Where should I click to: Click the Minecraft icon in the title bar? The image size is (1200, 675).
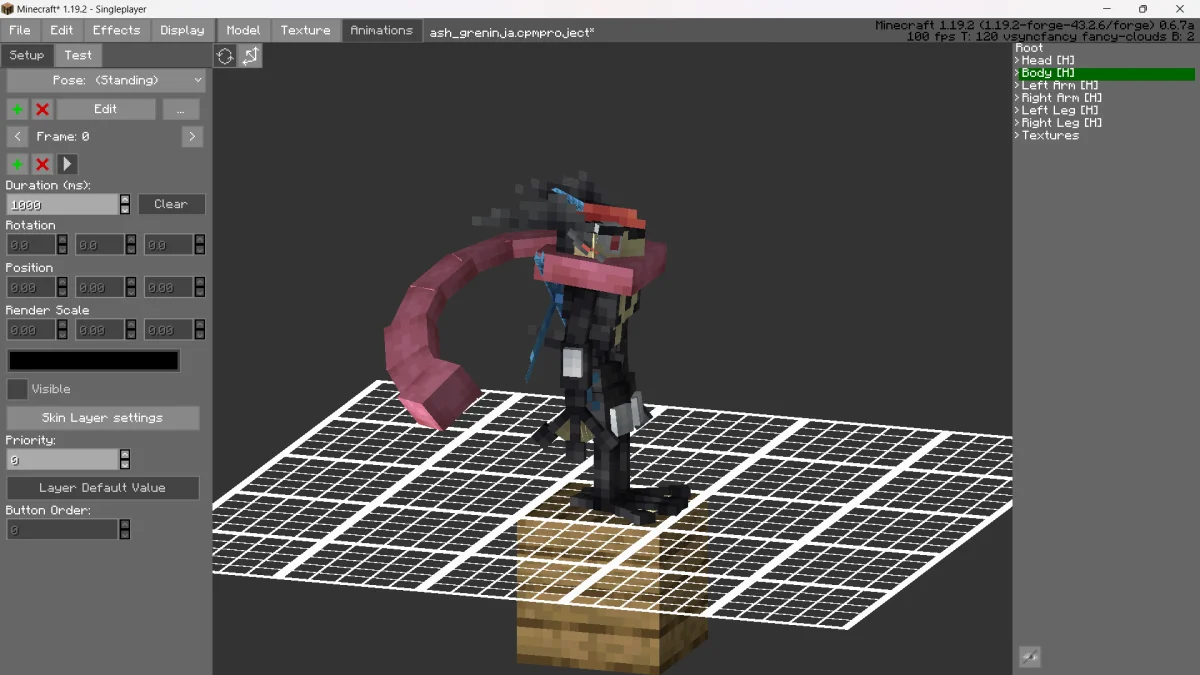8,8
